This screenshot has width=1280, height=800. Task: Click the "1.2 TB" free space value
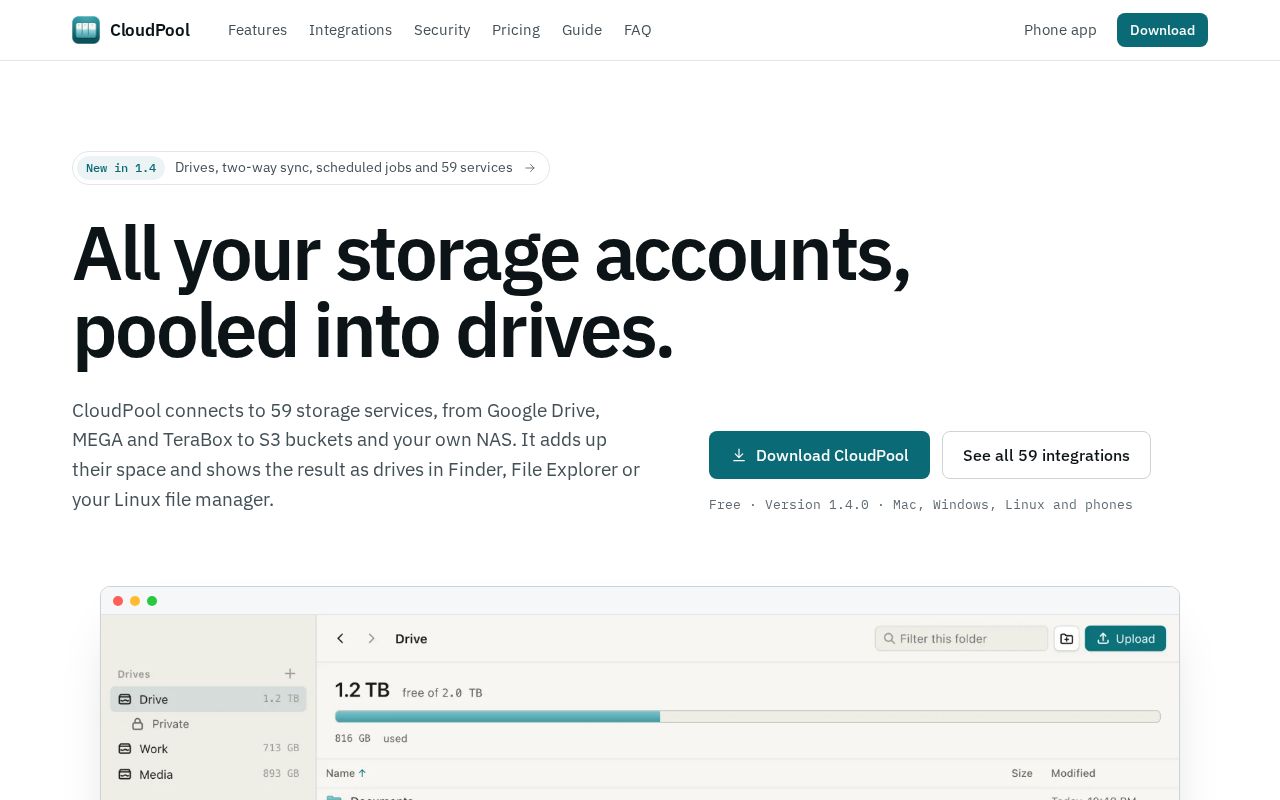(362, 690)
